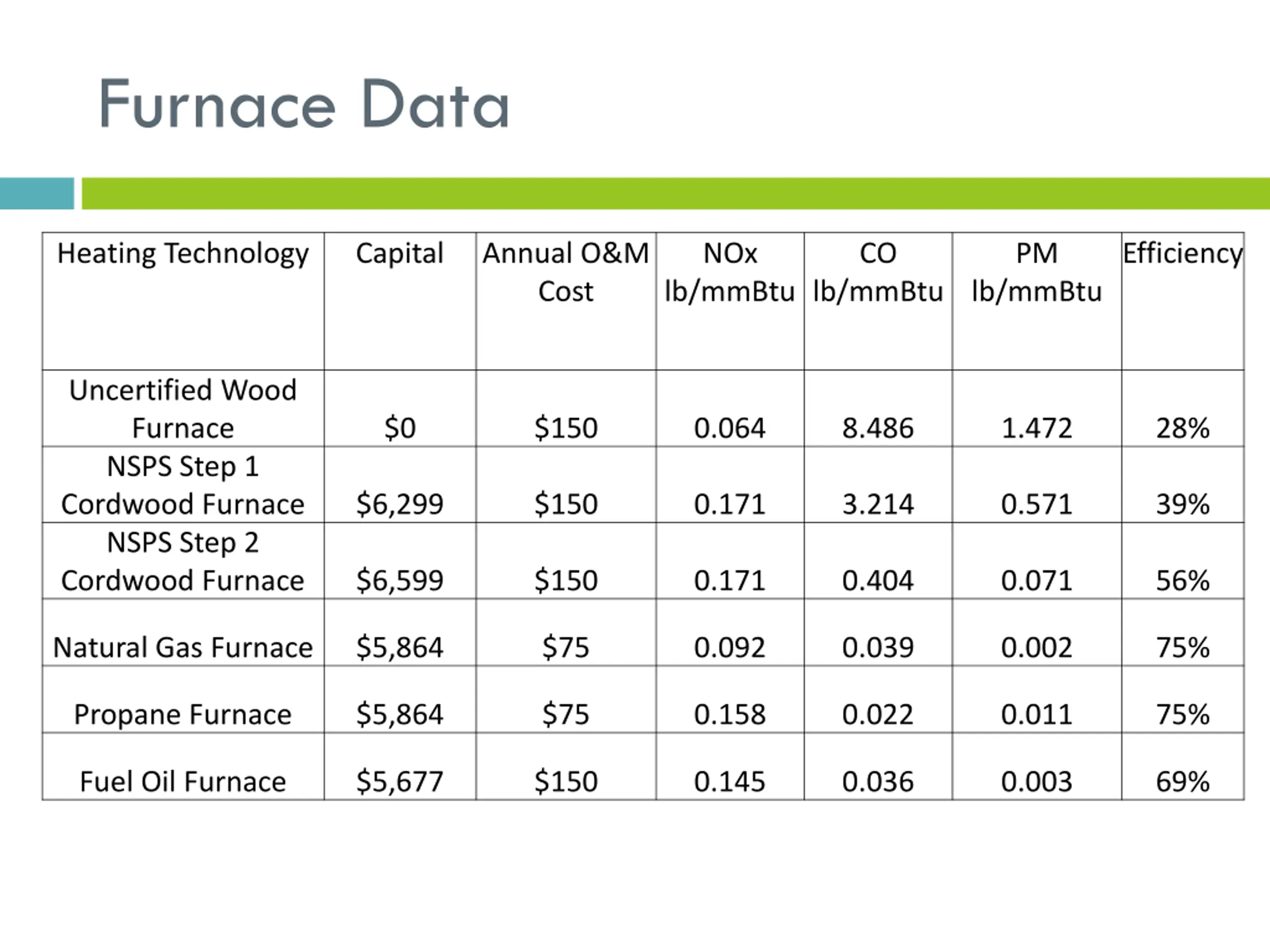The width and height of the screenshot is (1270, 952).
Task: Click Natural Gas Furnace's "$75" O&M cell
Action: 566,648
